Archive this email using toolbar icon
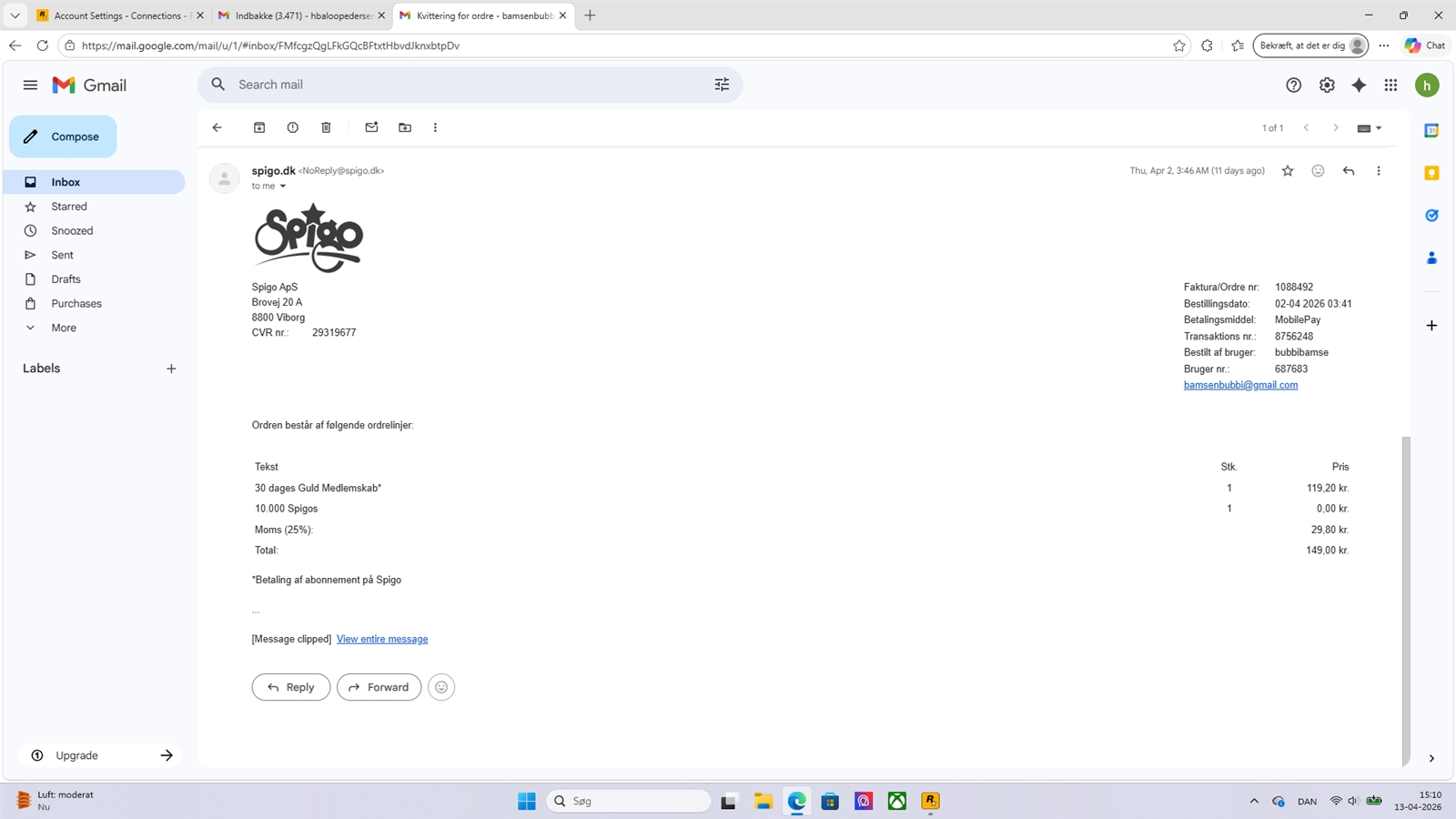1456x819 pixels. tap(259, 127)
